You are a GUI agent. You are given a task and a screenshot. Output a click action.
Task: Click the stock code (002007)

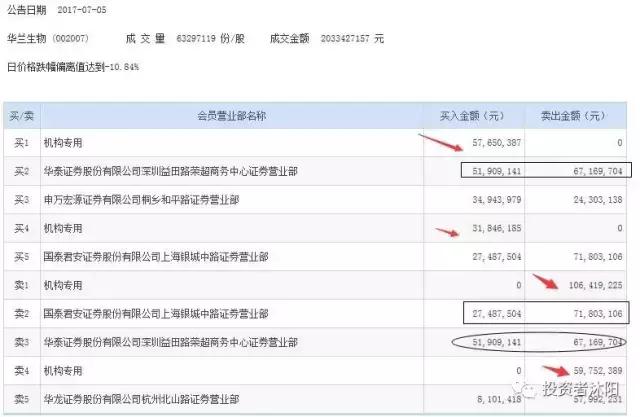coord(71,39)
